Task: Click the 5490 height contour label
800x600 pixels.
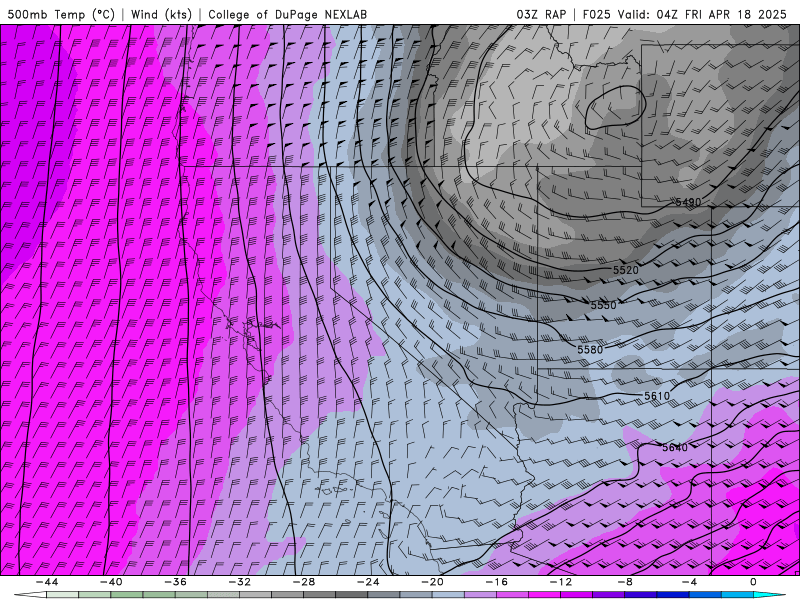Action: (x=688, y=202)
